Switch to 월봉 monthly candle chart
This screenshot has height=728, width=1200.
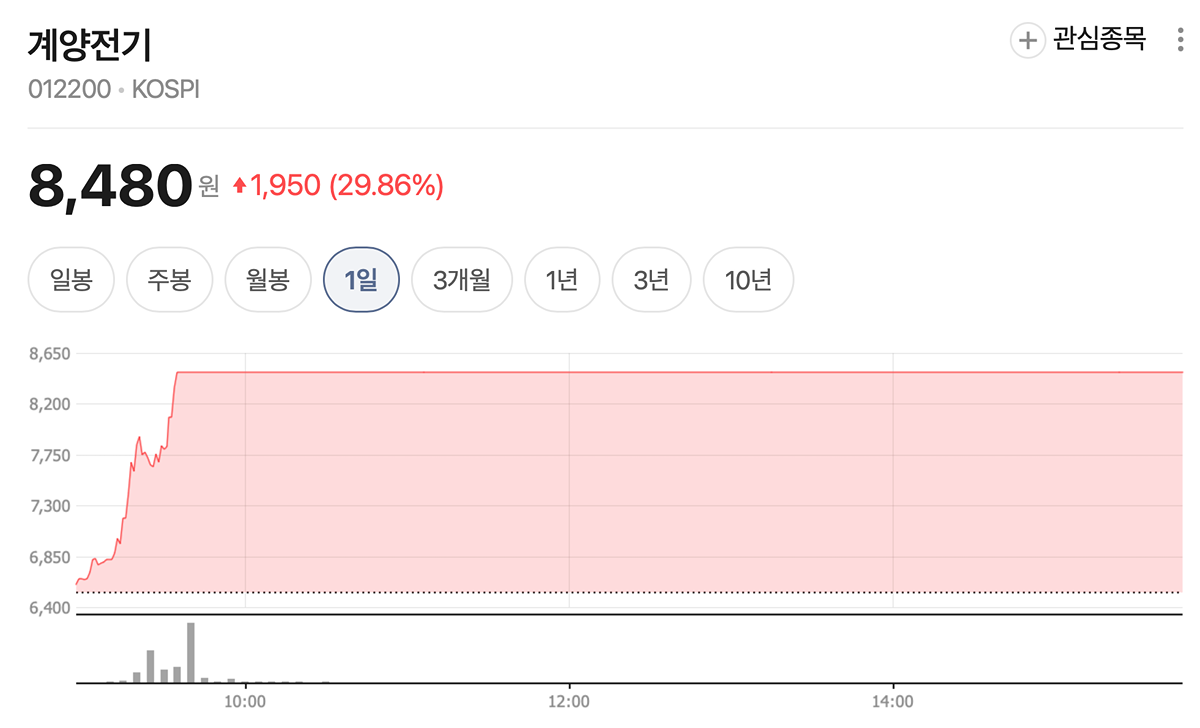click(x=268, y=280)
